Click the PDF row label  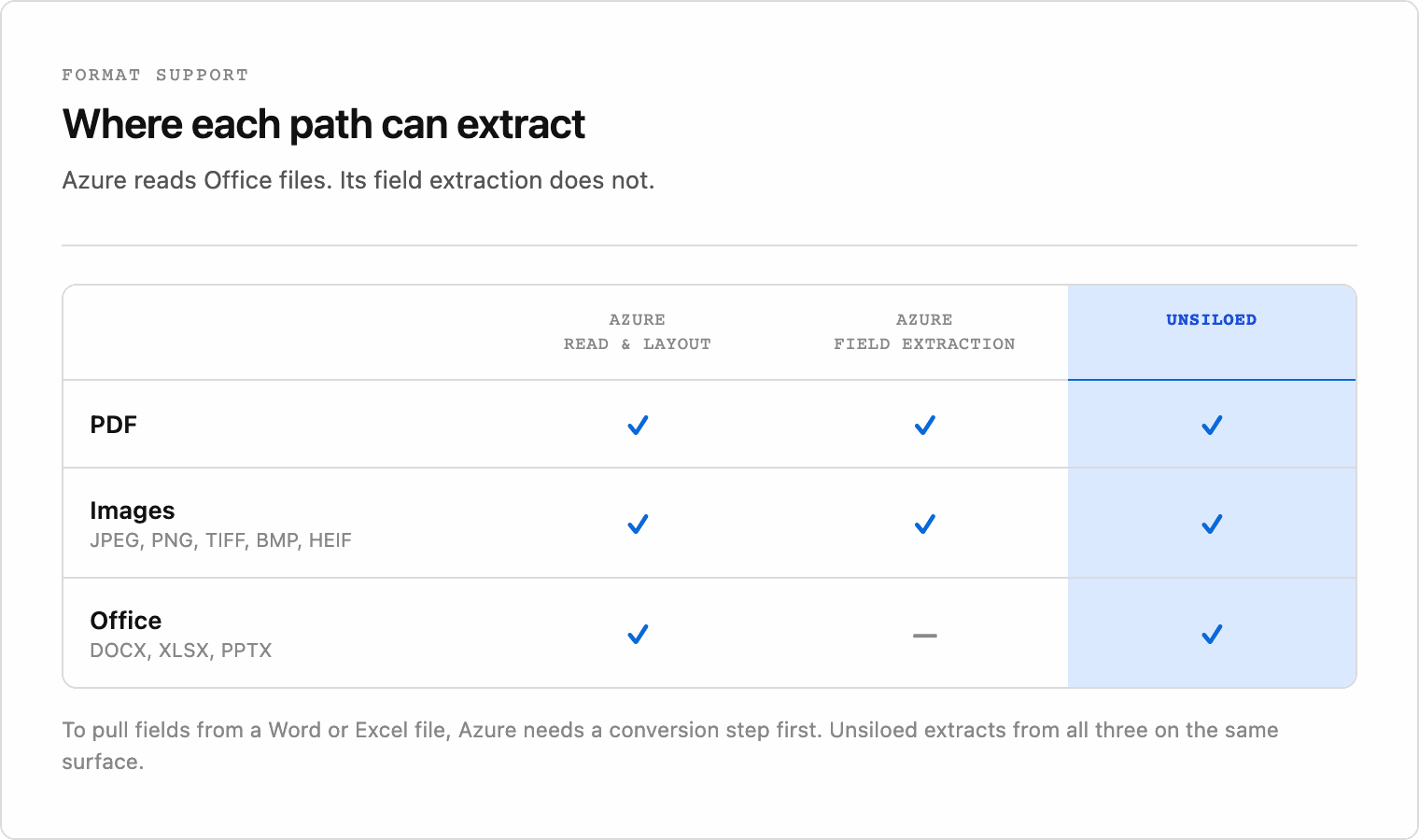tap(114, 425)
